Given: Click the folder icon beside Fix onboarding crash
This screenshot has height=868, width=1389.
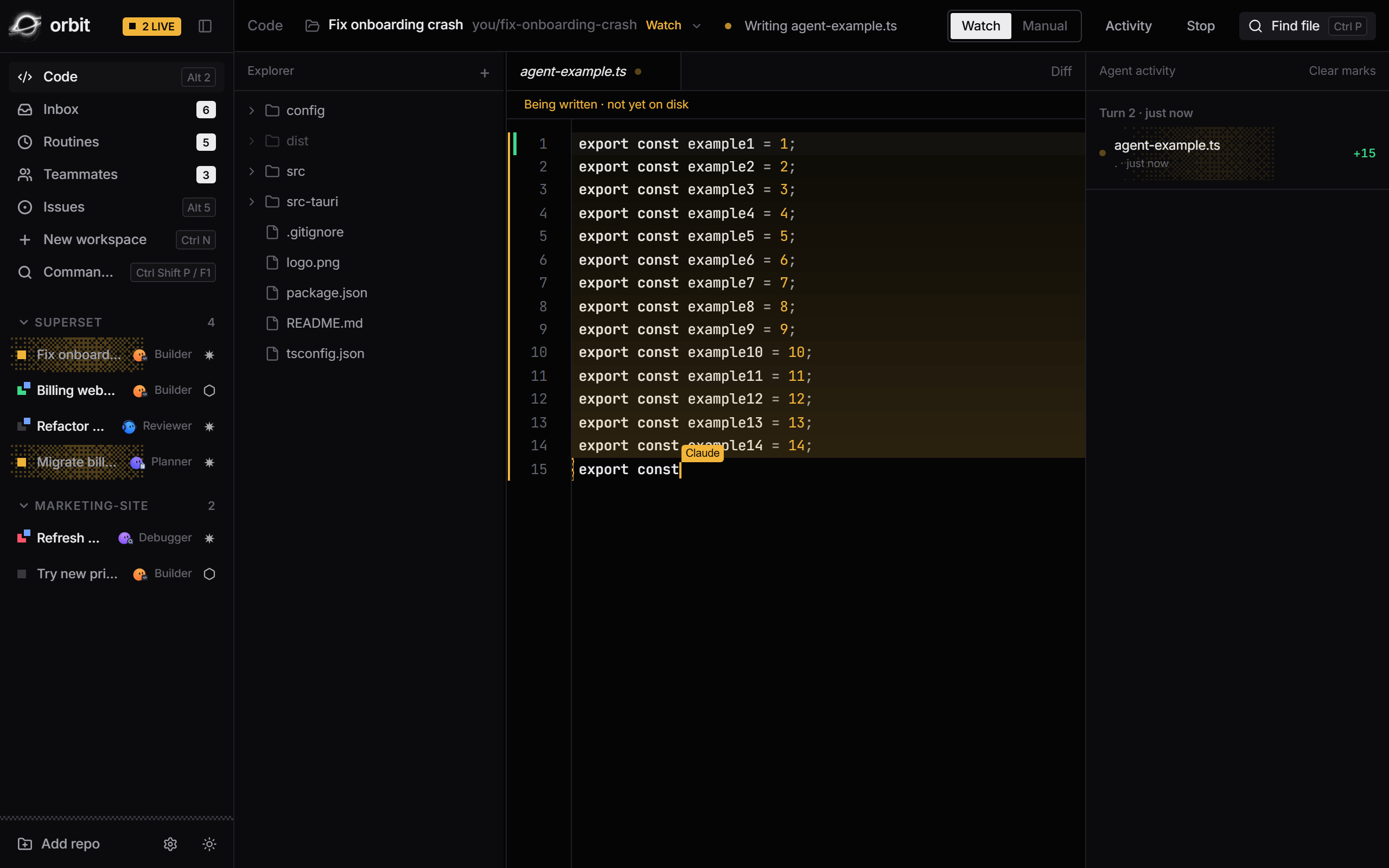Looking at the screenshot, I should click(x=312, y=26).
